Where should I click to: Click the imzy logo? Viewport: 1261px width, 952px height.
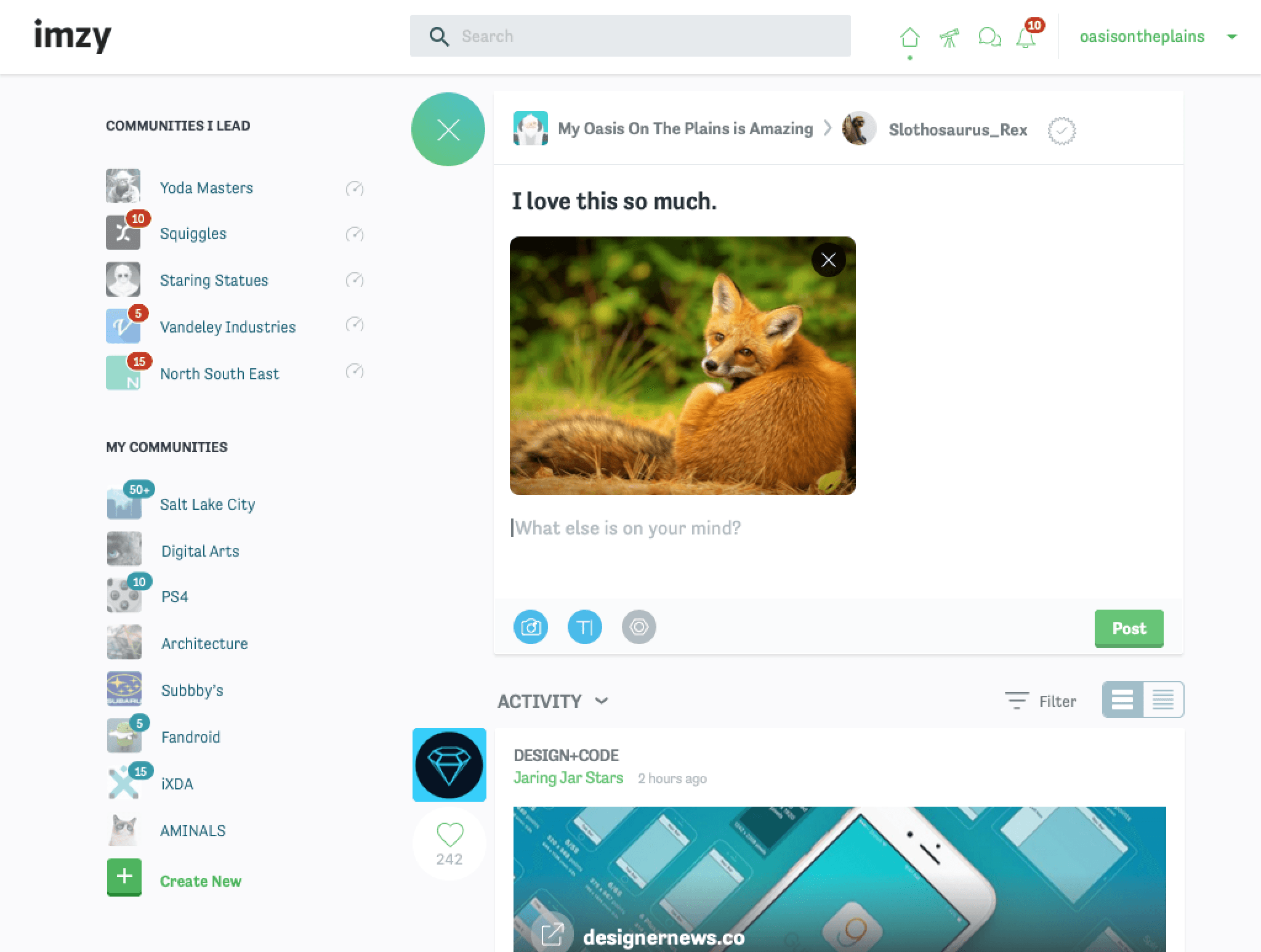pos(73,35)
